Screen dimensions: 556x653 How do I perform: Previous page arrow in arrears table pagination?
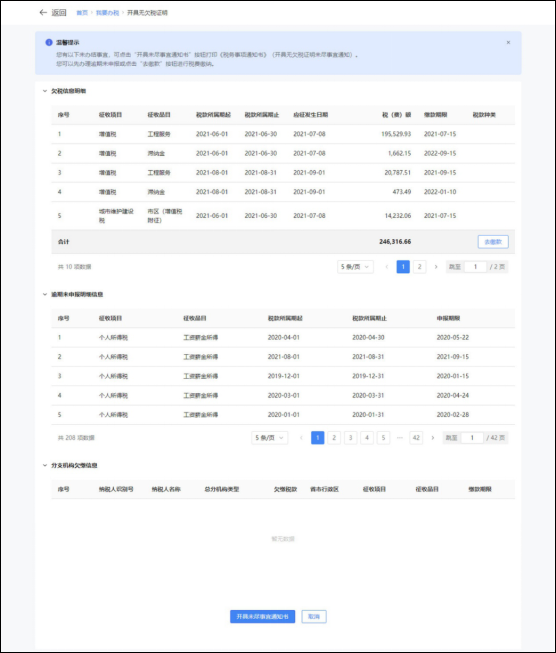point(387,267)
